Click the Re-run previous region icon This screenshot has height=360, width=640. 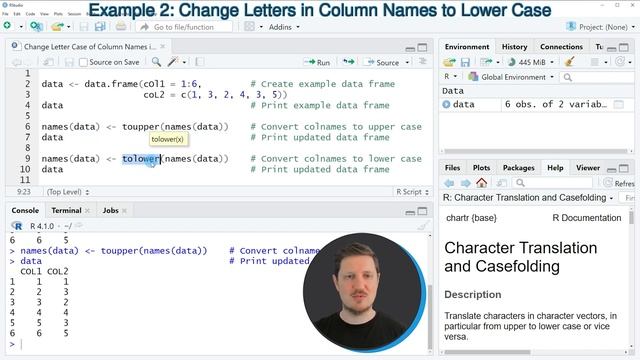point(348,62)
